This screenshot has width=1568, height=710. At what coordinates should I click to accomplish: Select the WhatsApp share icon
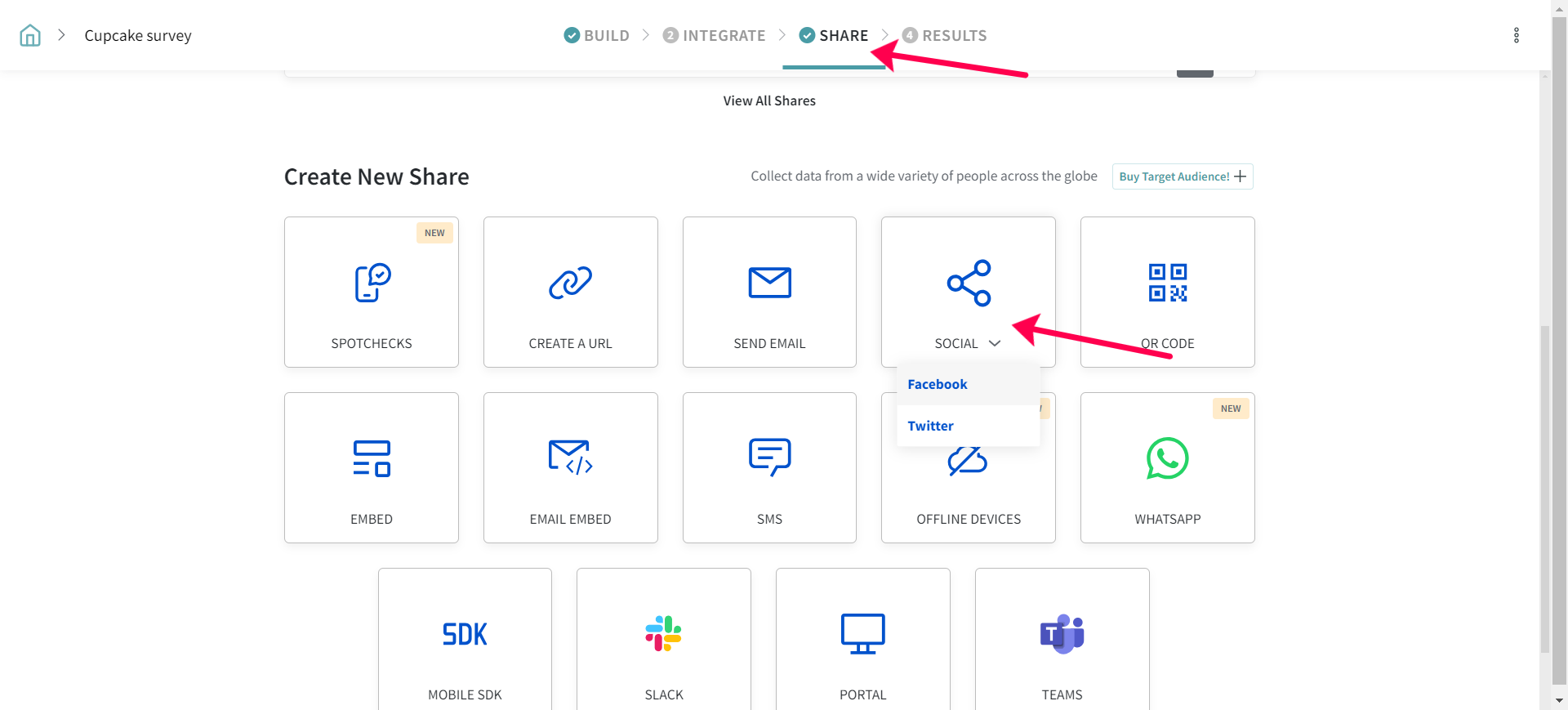tap(1167, 458)
